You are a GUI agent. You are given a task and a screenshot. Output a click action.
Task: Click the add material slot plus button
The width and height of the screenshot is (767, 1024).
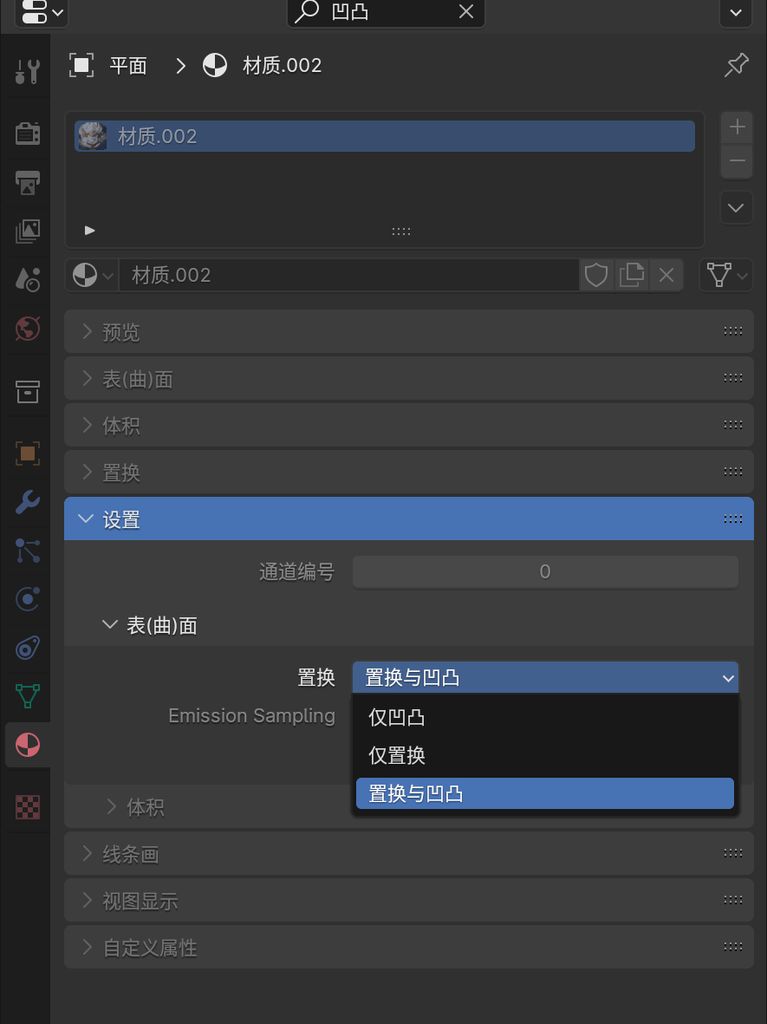[737, 127]
